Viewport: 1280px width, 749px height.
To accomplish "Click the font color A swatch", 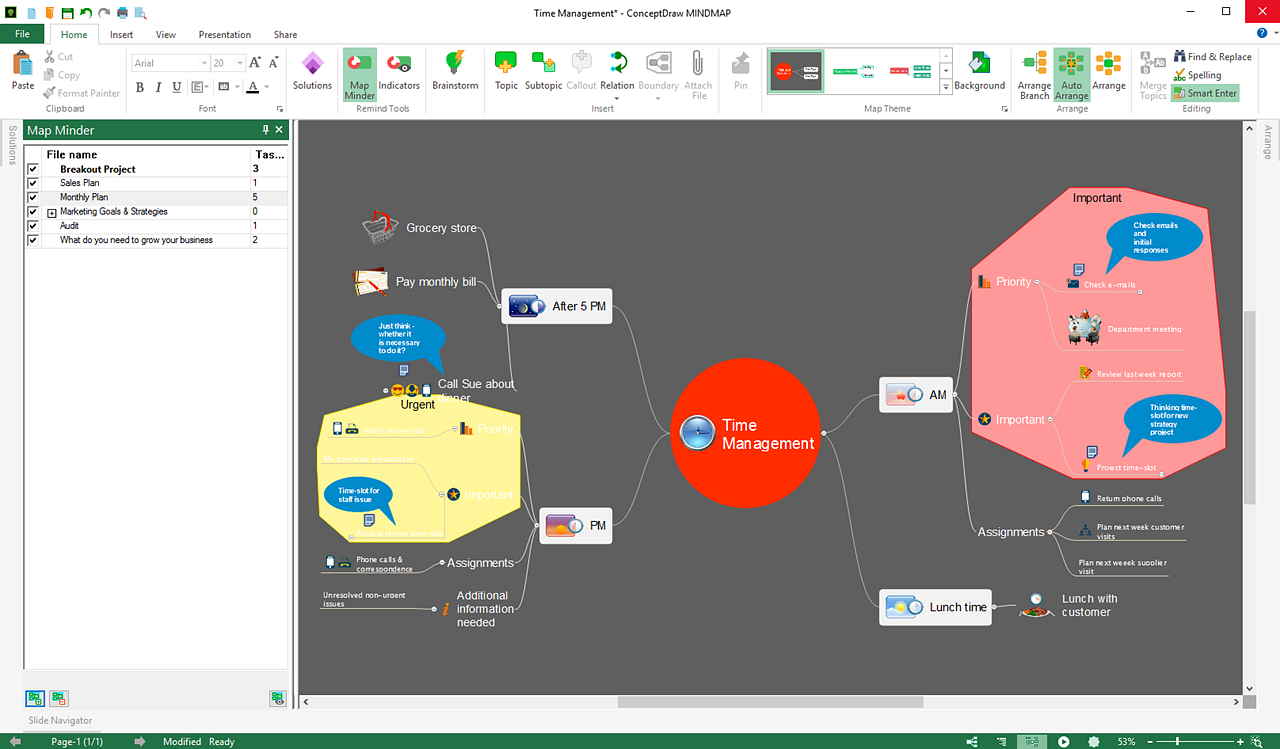I will (x=253, y=87).
